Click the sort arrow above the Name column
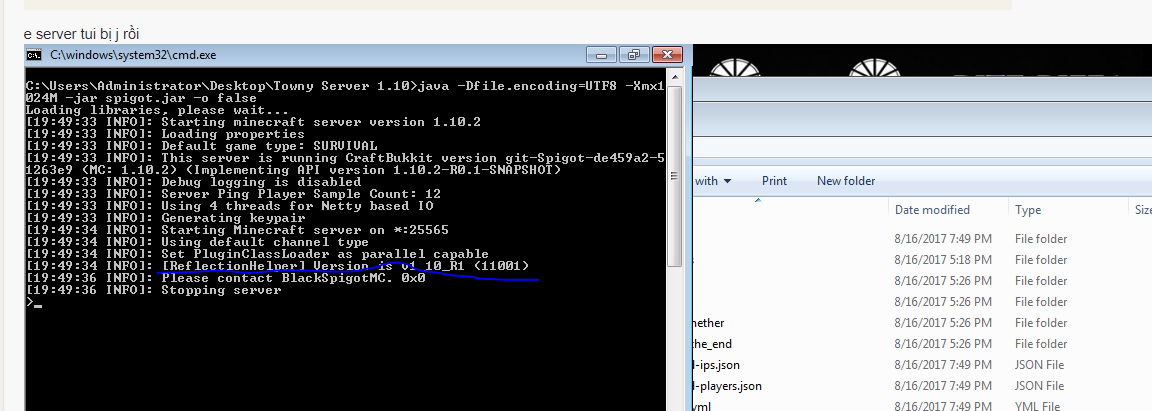 pyautogui.click(x=758, y=200)
